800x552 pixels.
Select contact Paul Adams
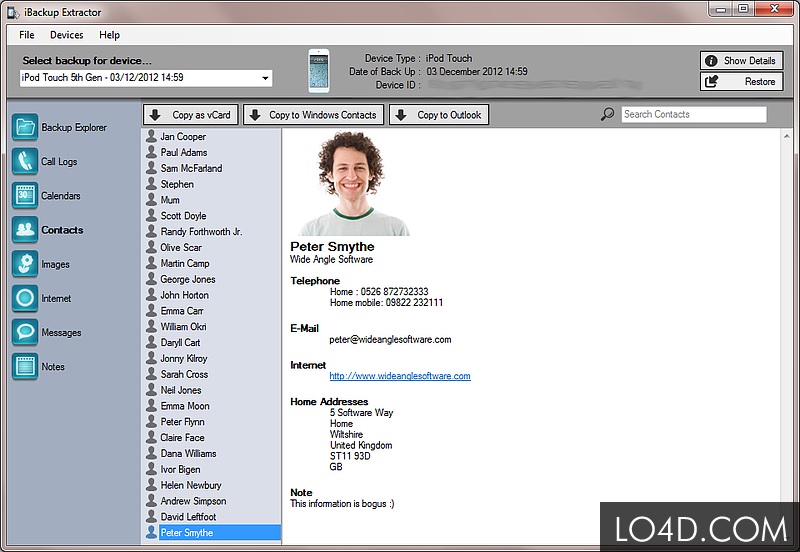coord(184,152)
